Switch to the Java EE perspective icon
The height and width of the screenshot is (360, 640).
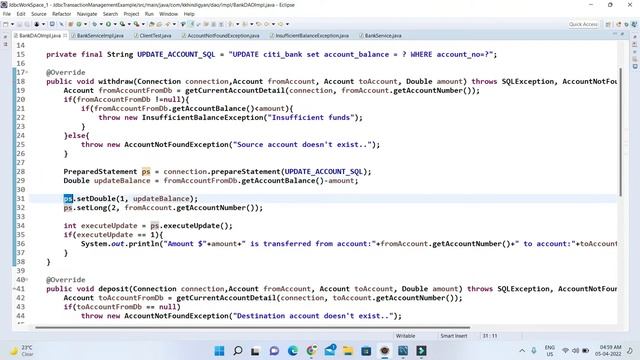618,24
